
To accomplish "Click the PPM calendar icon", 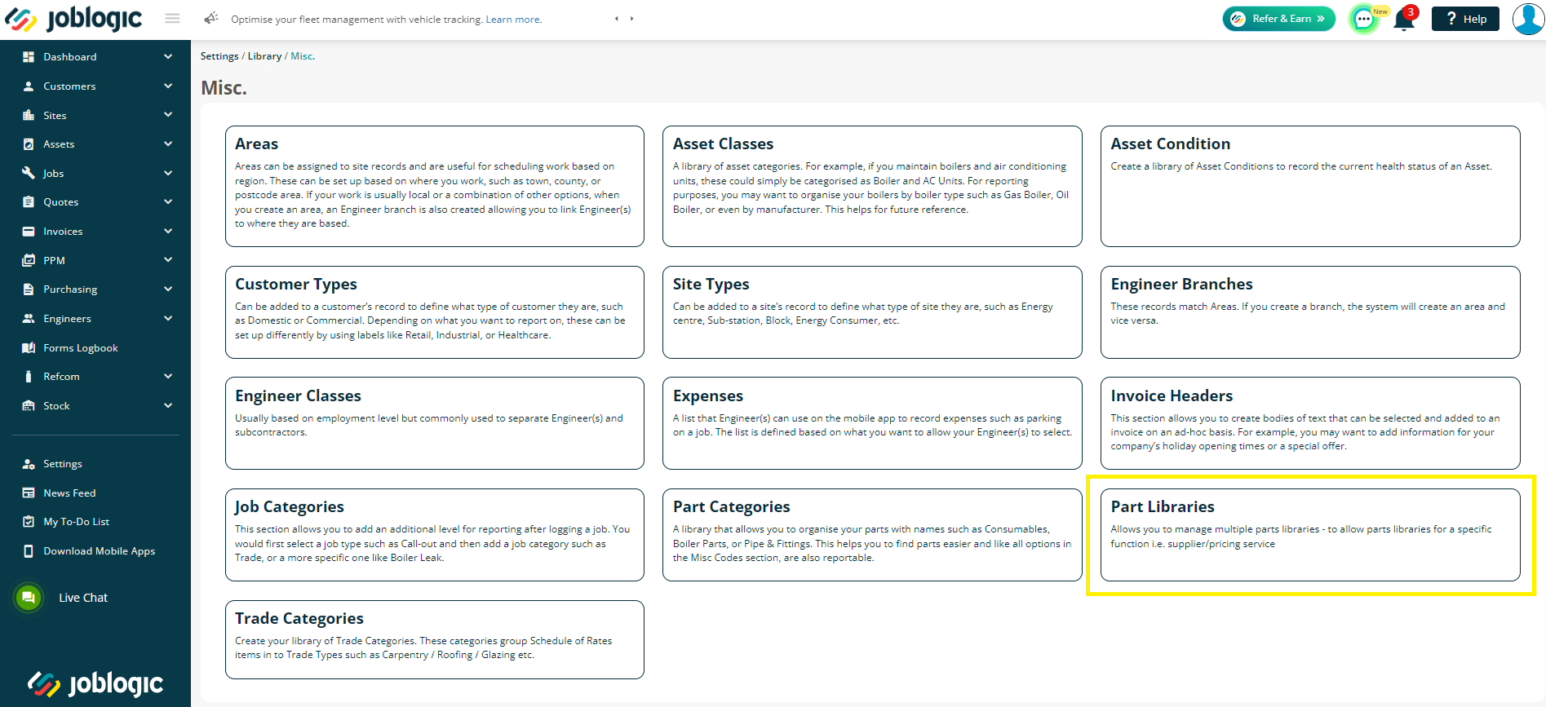I will (29, 260).
